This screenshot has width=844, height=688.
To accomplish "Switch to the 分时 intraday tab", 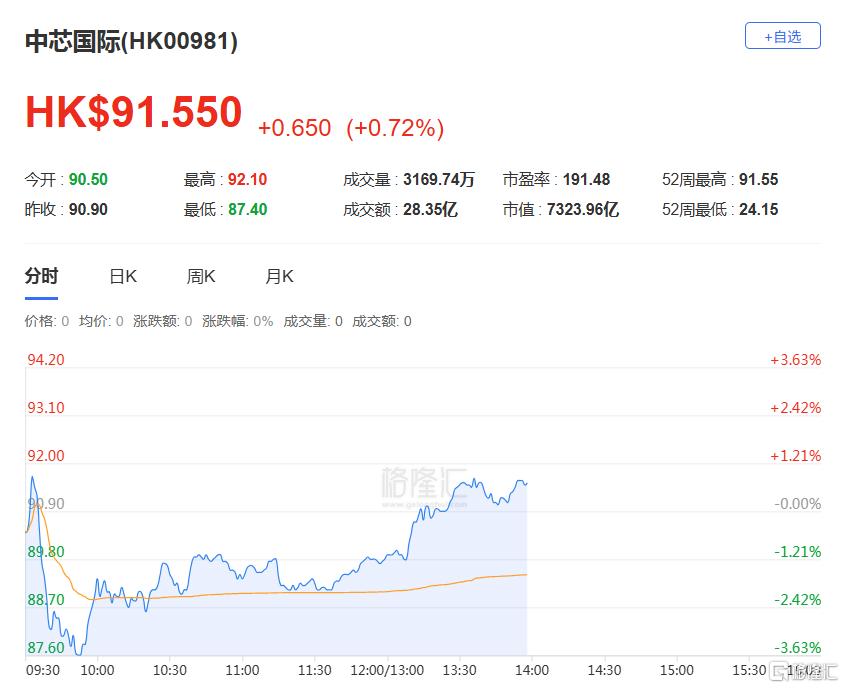I will pyautogui.click(x=41, y=277).
